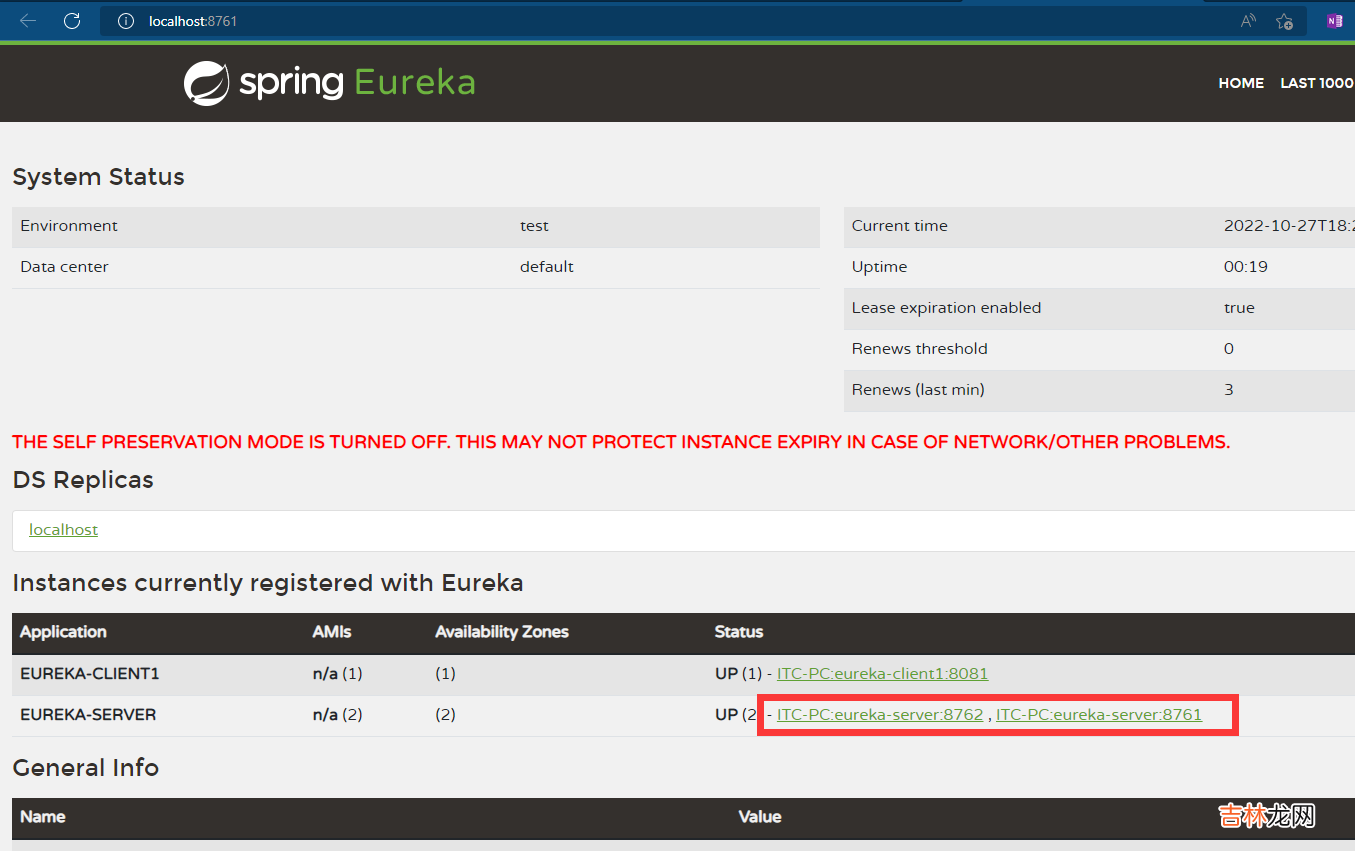This screenshot has width=1355, height=851.
Task: Open the localhost DS replica link
Action: point(63,530)
